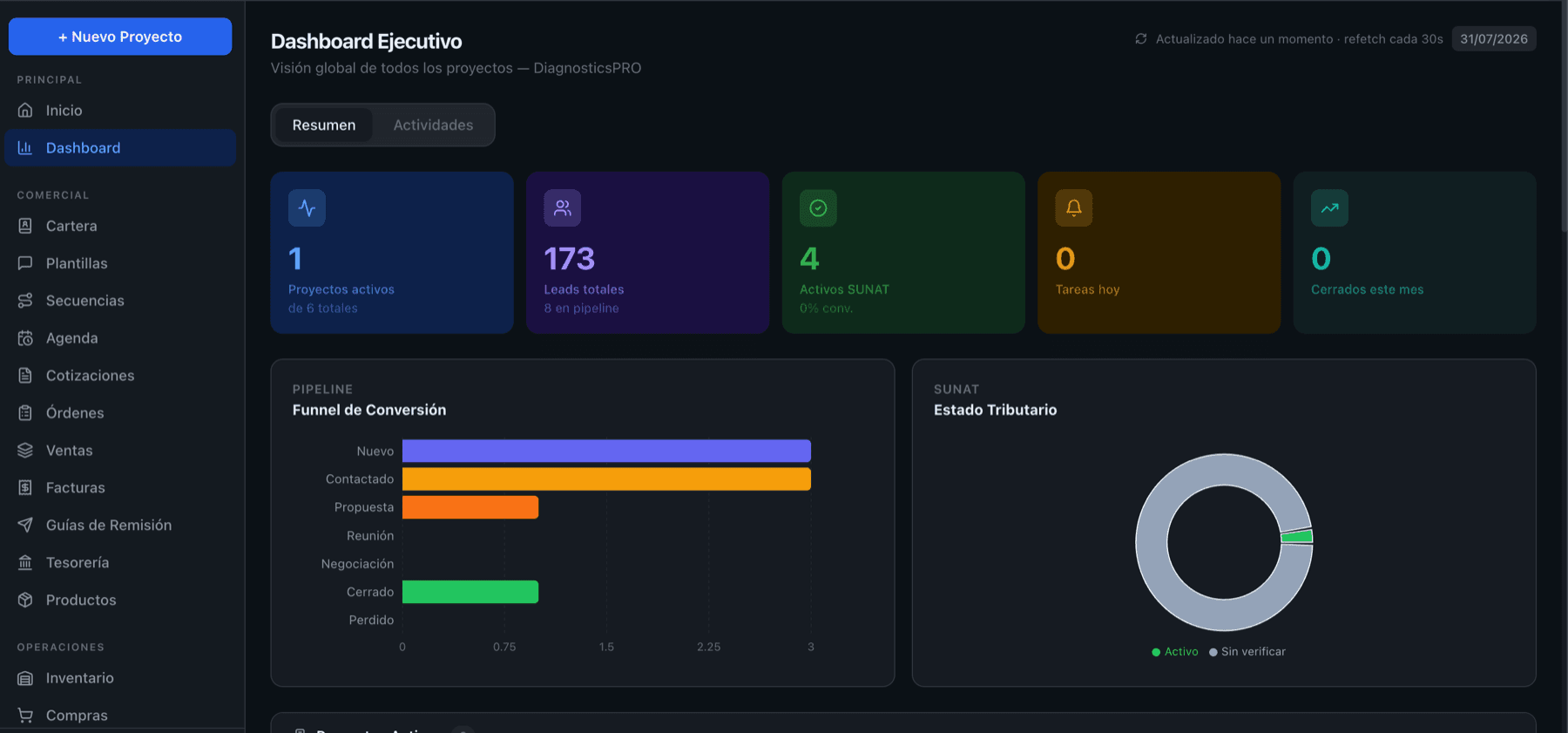The height and width of the screenshot is (733, 1568).
Task: Go to Secuencias
Action: pyautogui.click(x=120, y=301)
